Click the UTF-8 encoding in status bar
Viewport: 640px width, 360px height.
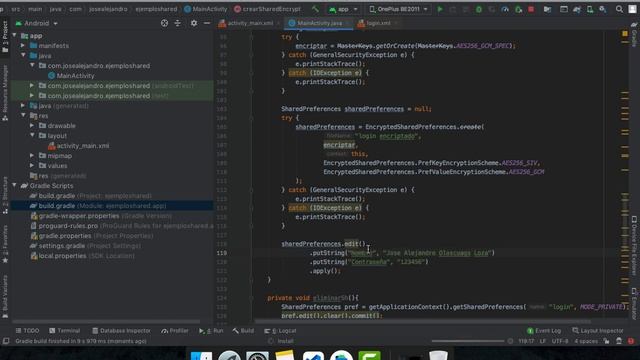click(x=560, y=341)
